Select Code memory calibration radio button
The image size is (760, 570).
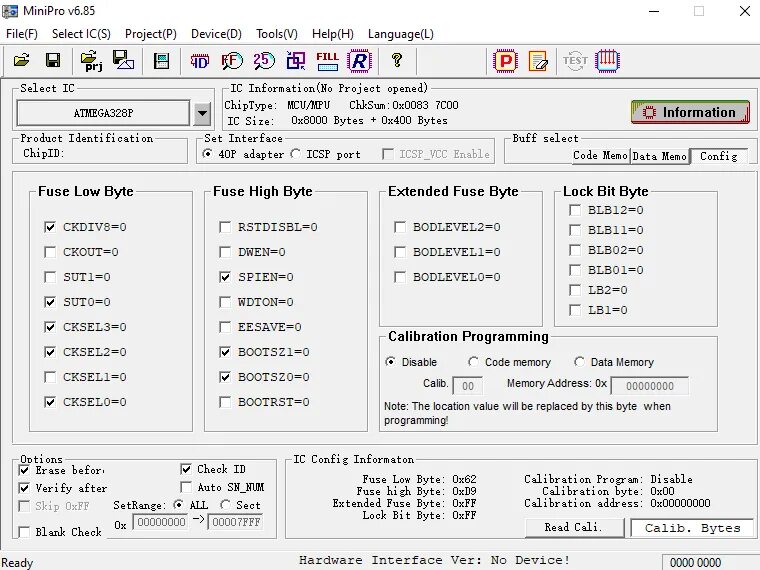[474, 362]
